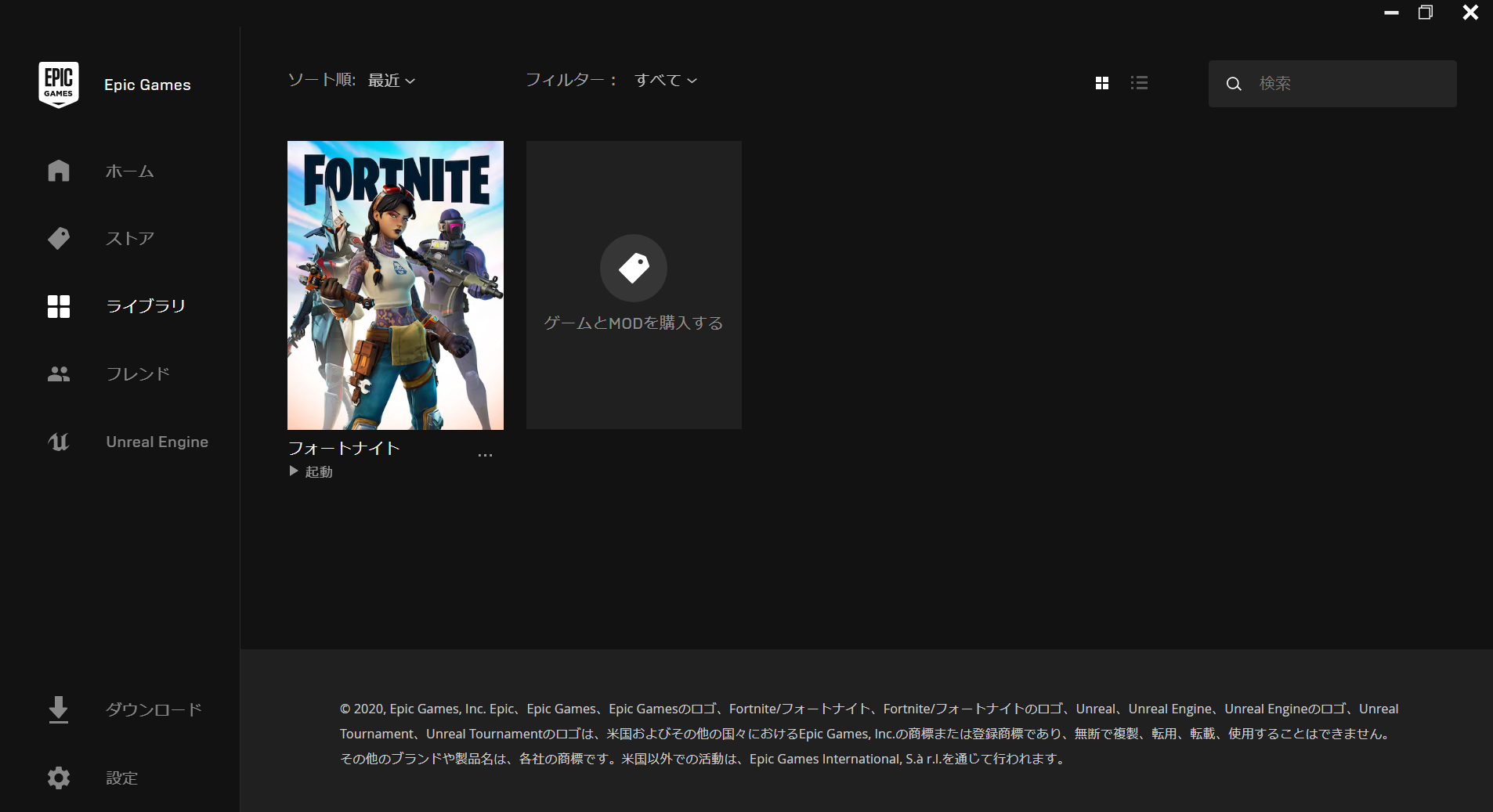
Task: Click the Unreal Engine logo icon
Action: [59, 442]
